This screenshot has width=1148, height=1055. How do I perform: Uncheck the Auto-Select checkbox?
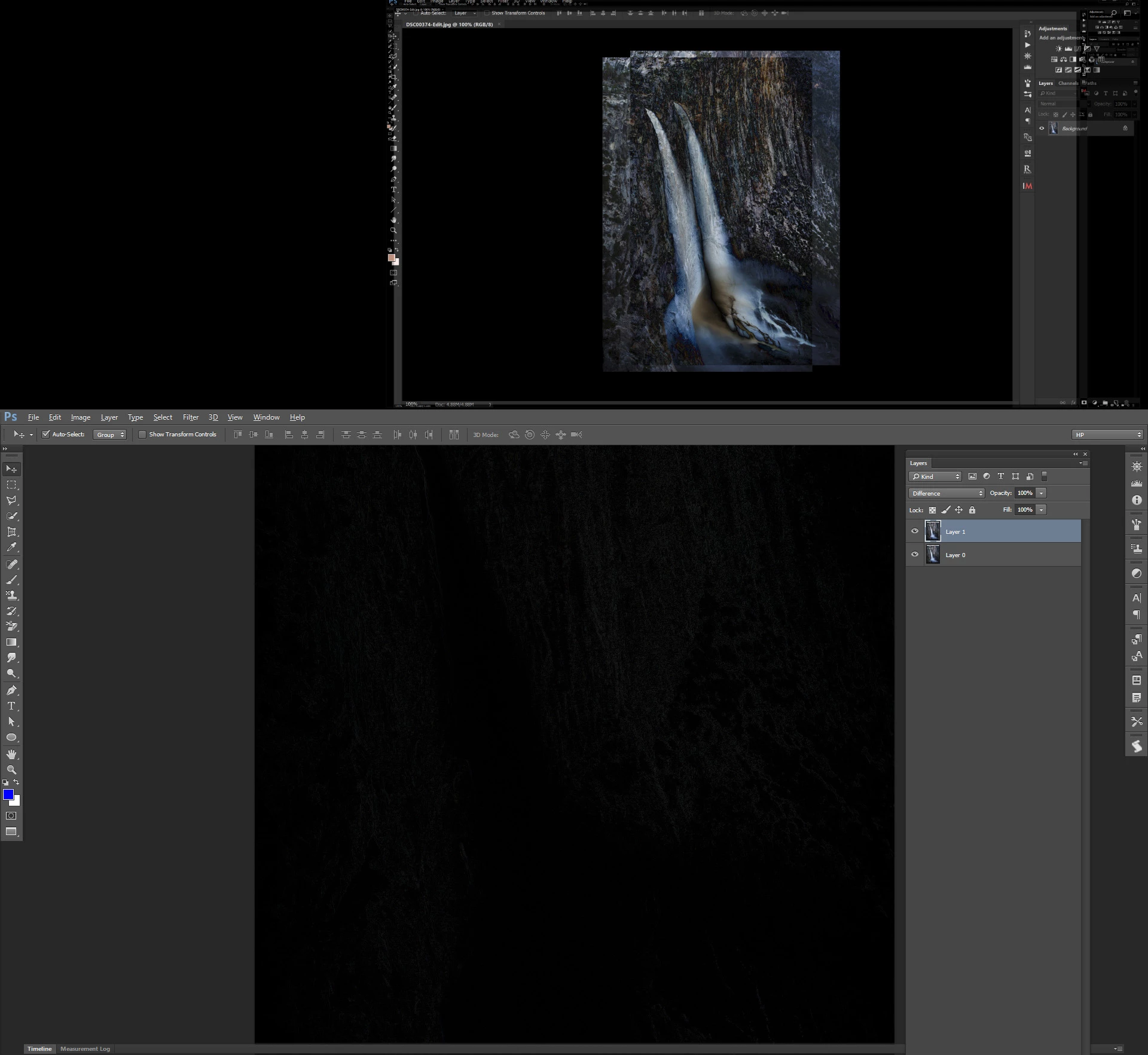click(x=45, y=435)
